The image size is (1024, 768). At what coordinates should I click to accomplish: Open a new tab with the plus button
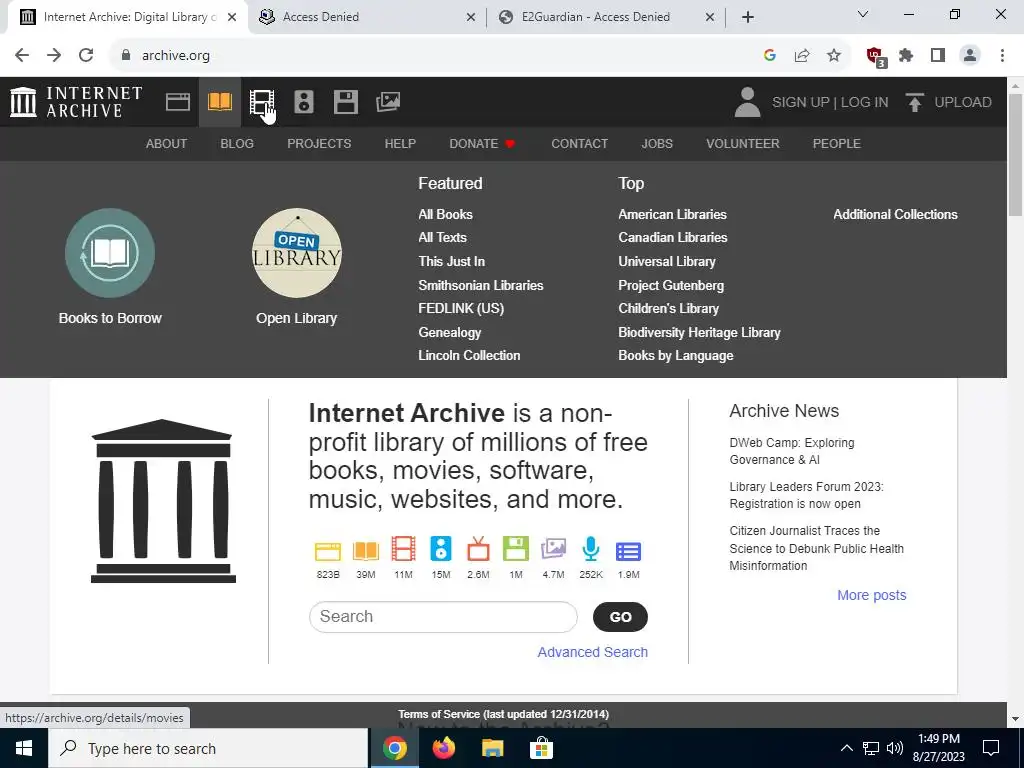[x=748, y=17]
